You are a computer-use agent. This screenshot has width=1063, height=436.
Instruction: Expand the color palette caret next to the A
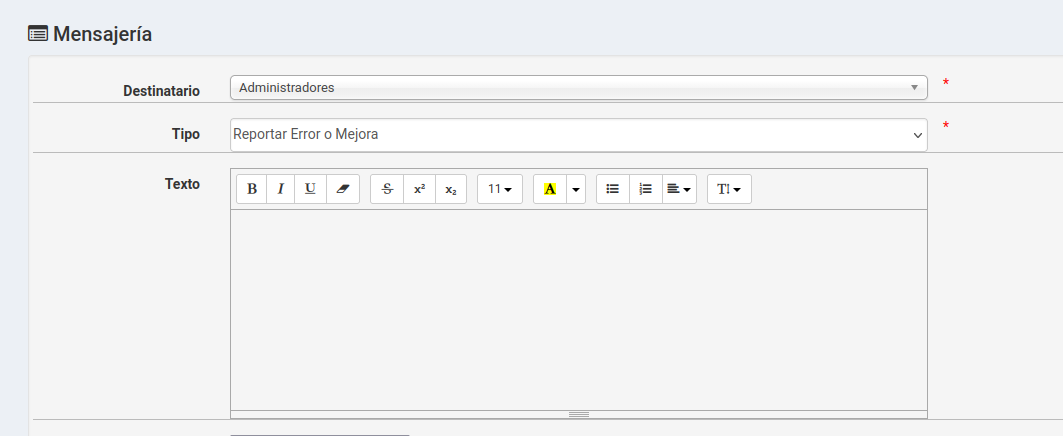click(576, 189)
